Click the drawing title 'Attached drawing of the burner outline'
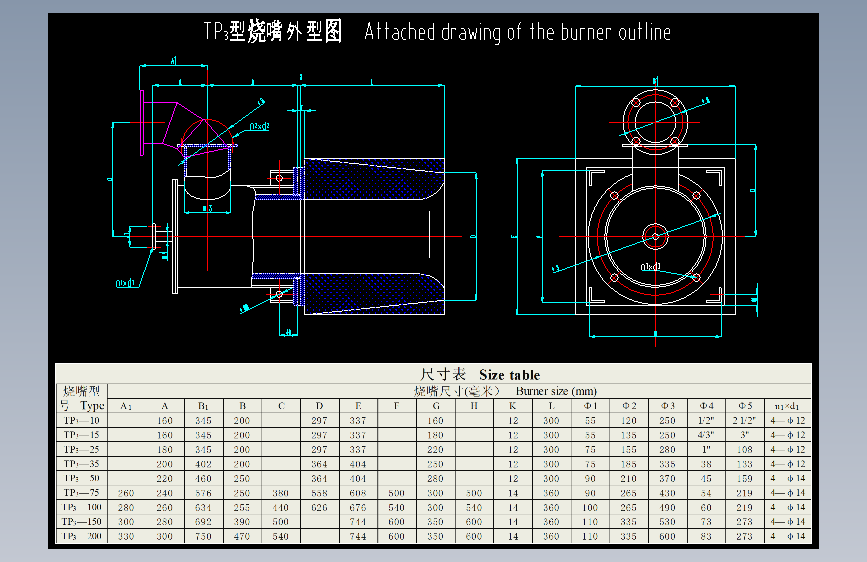This screenshot has width=867, height=562. click(518, 32)
